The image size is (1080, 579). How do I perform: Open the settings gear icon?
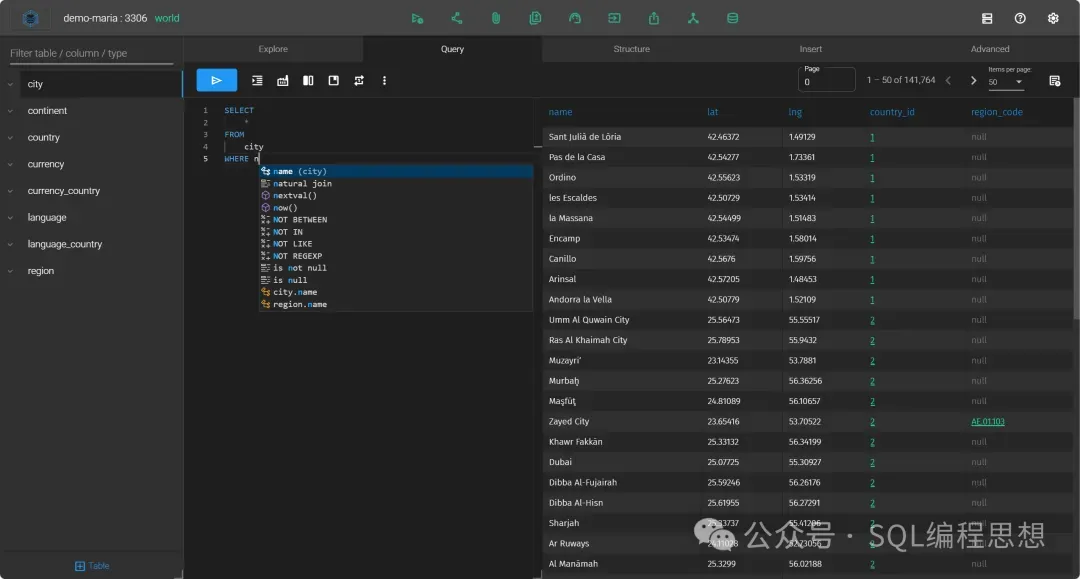[x=1053, y=19]
